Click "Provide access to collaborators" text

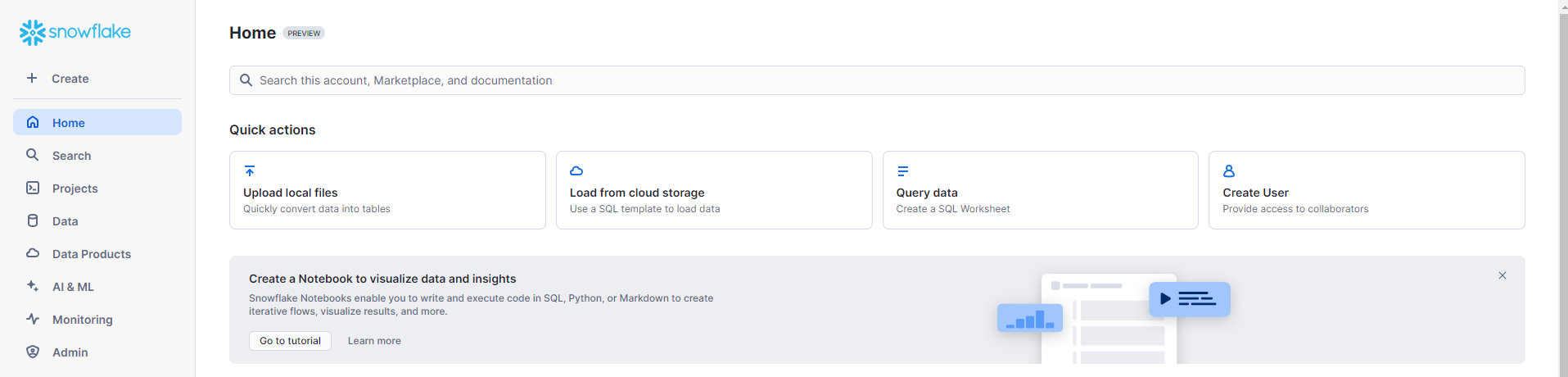click(1295, 209)
